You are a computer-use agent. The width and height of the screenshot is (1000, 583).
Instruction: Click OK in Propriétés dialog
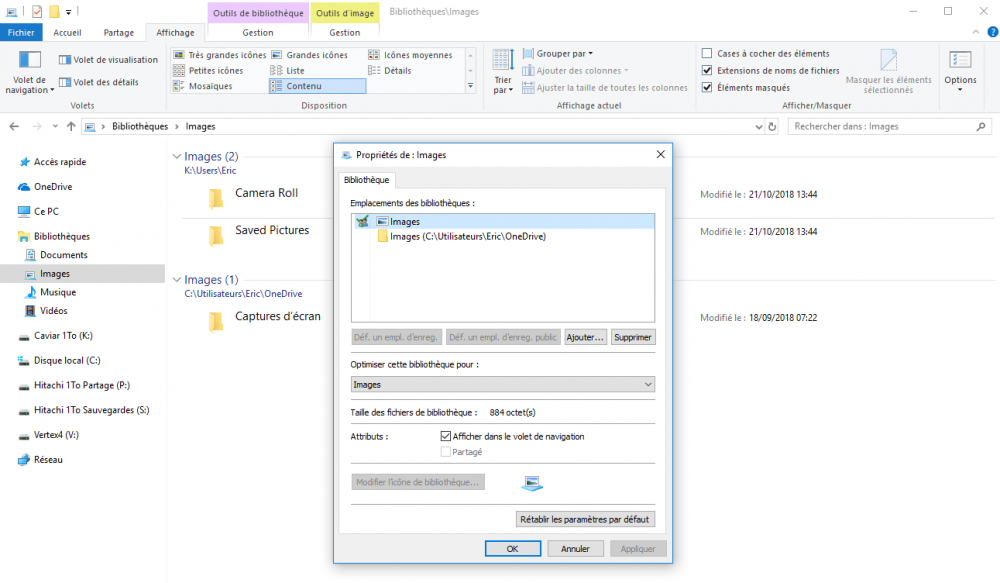click(513, 549)
